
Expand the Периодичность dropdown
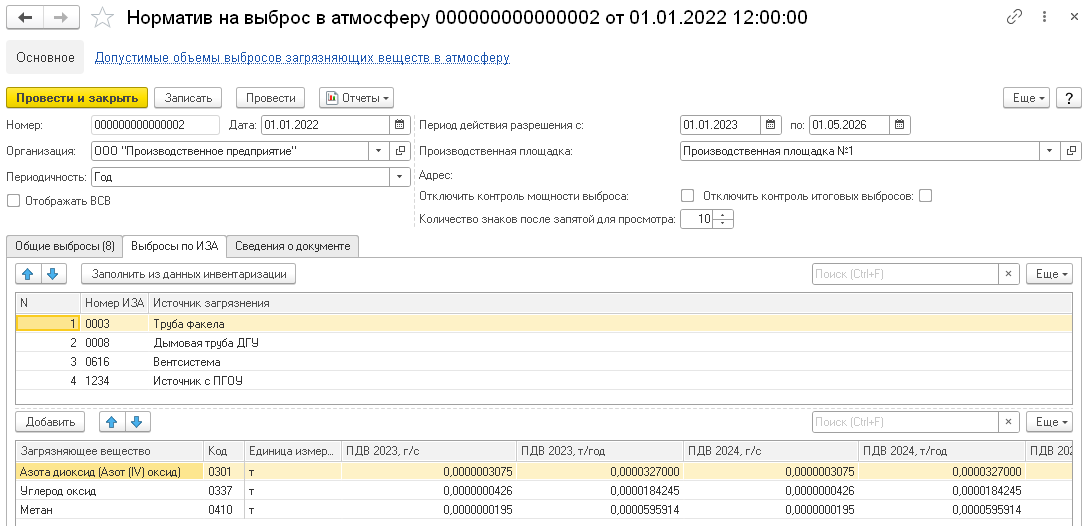click(x=400, y=177)
